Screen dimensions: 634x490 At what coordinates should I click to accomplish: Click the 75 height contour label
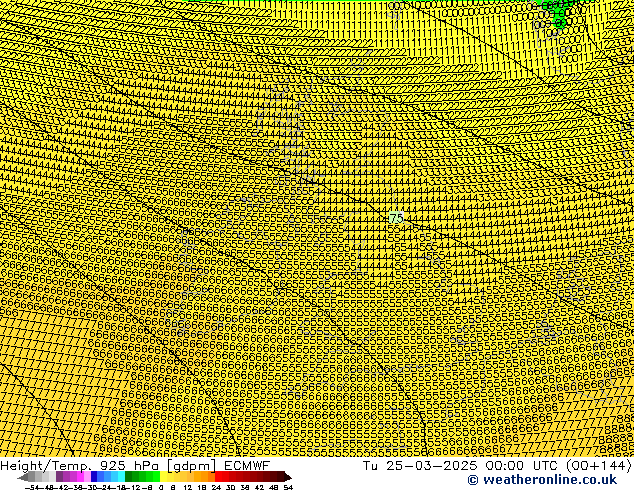point(396,218)
